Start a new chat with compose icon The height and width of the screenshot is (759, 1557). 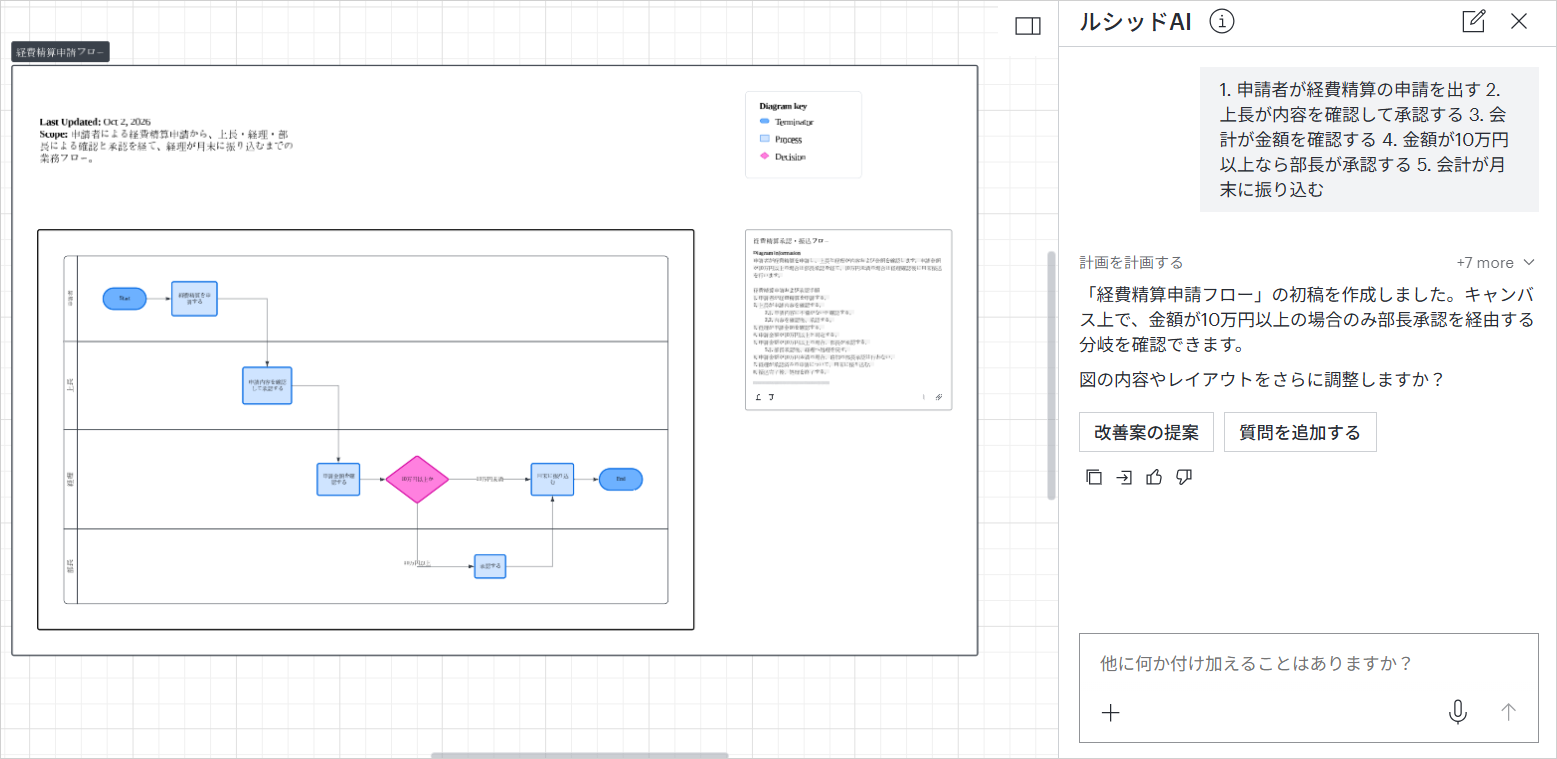pyautogui.click(x=1473, y=22)
